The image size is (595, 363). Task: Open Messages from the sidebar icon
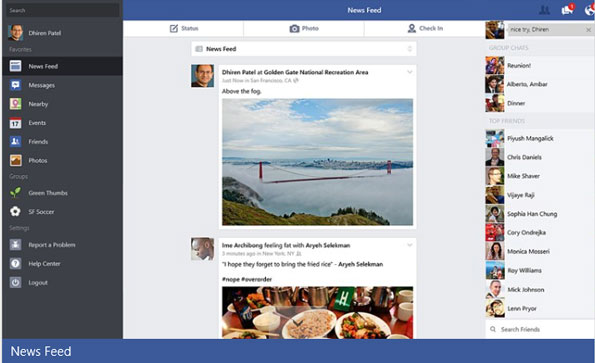click(16, 85)
